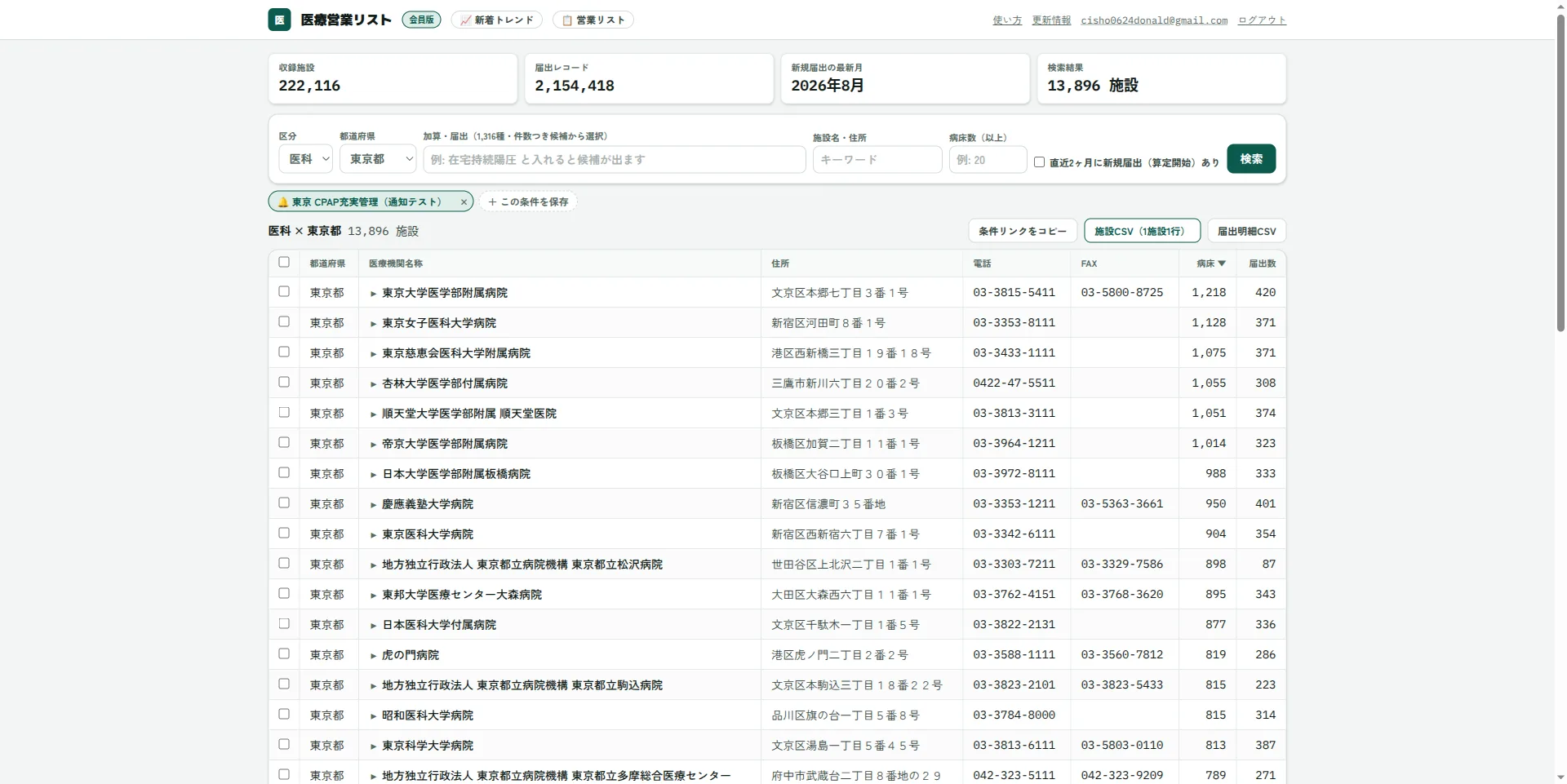Focus the 施設名・住所 keyword field

[877, 159]
